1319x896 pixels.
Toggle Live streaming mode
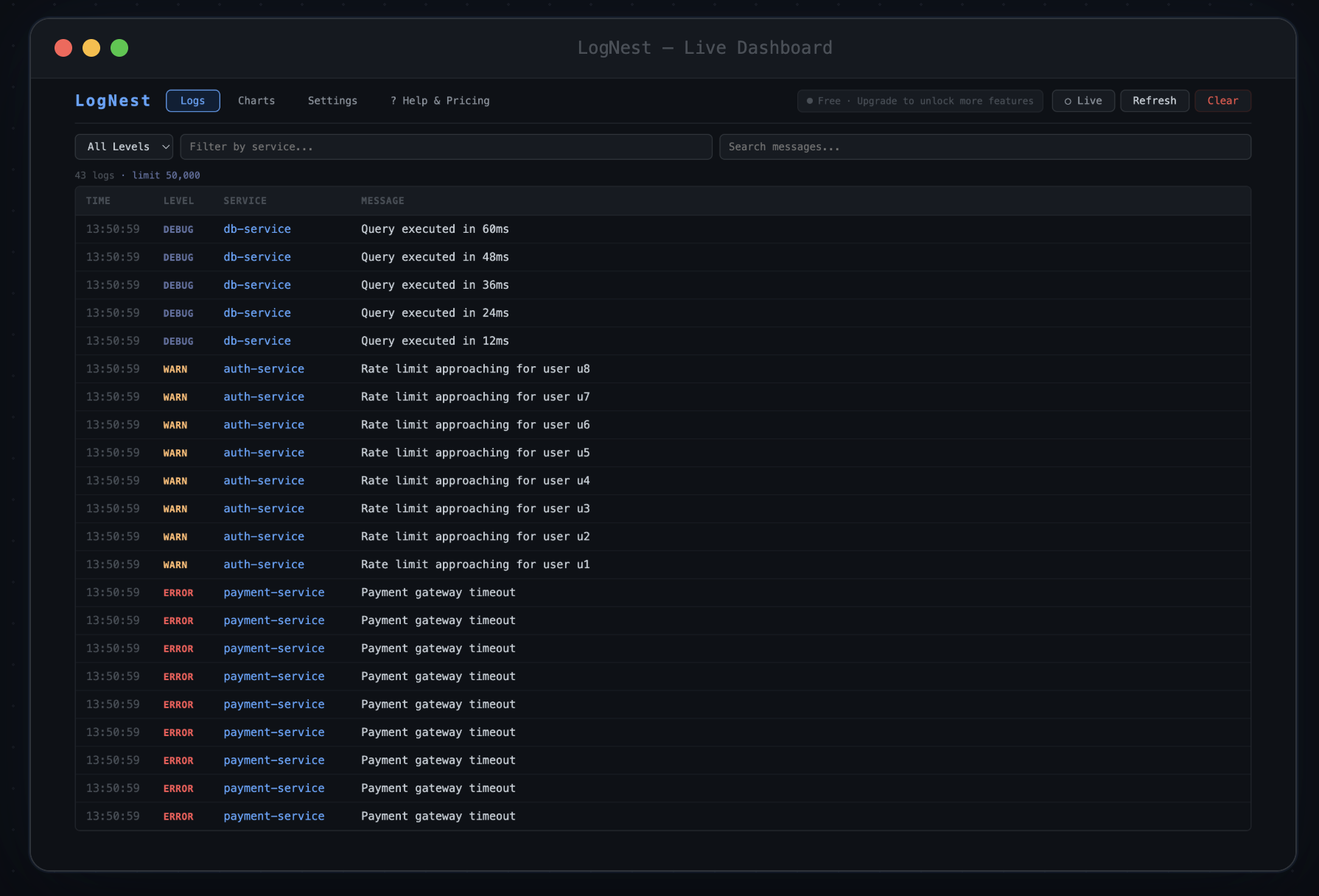[1083, 101]
